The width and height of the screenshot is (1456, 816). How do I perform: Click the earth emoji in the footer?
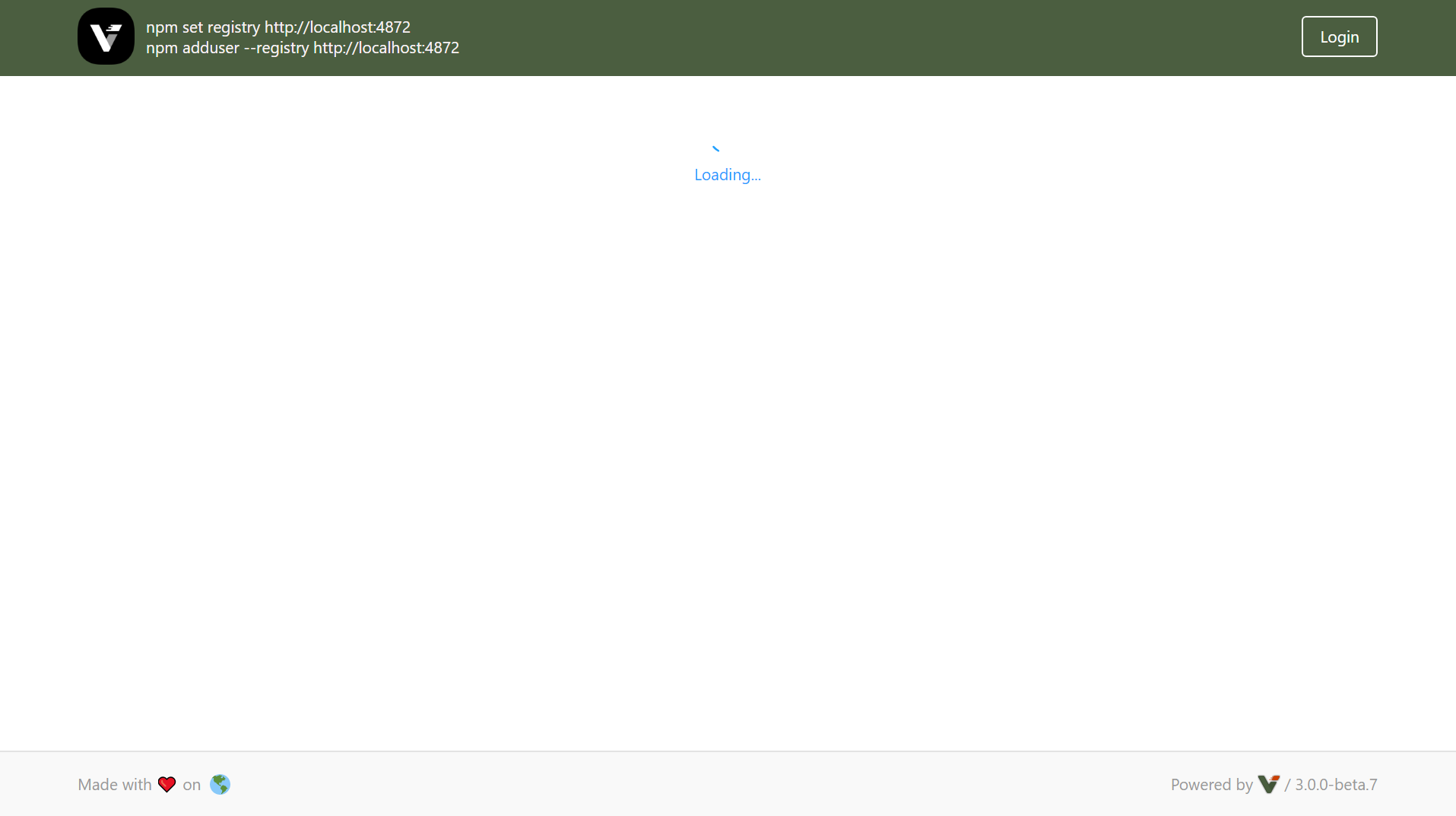point(220,784)
